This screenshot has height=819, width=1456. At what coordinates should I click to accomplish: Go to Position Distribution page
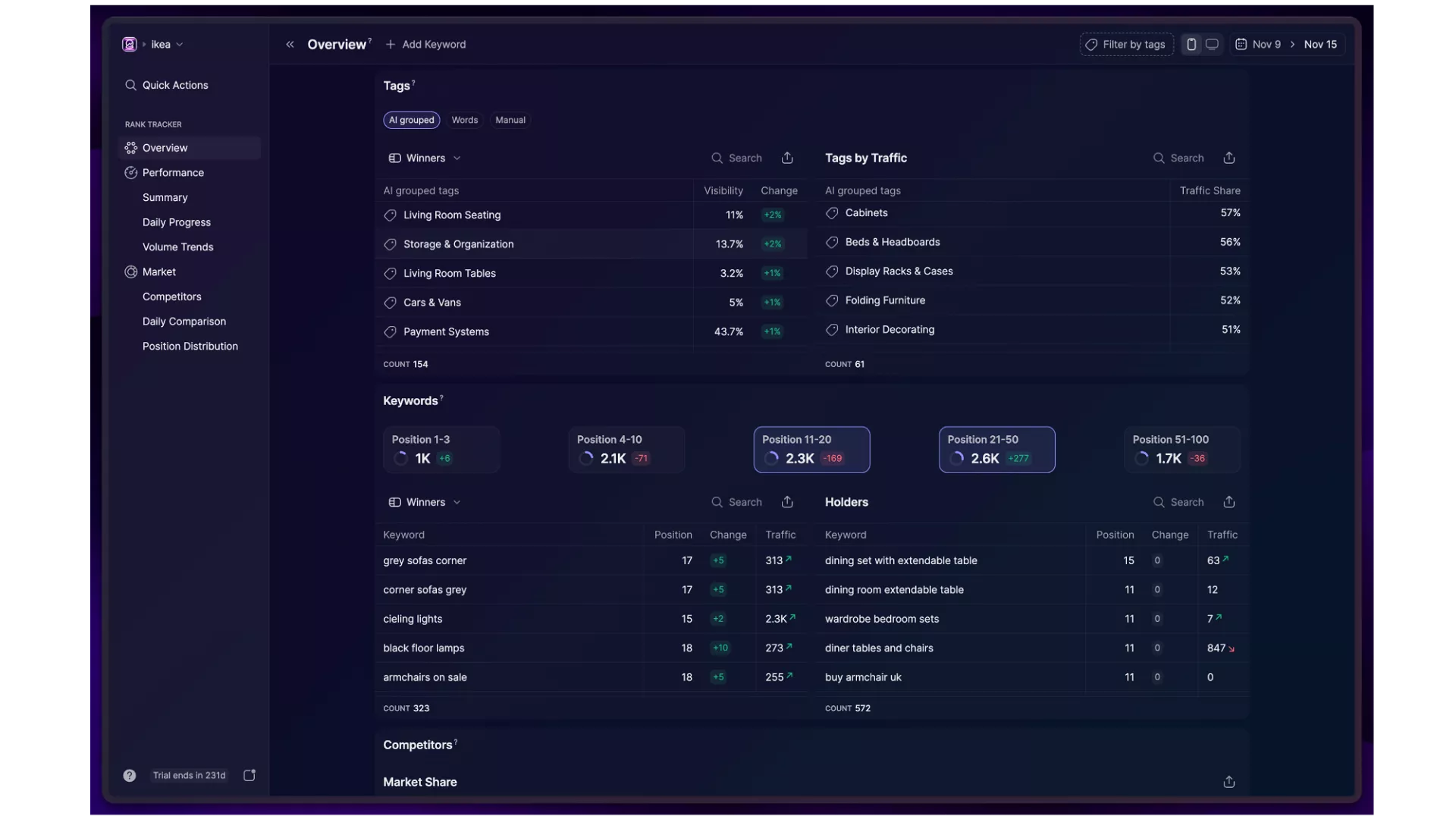(190, 346)
